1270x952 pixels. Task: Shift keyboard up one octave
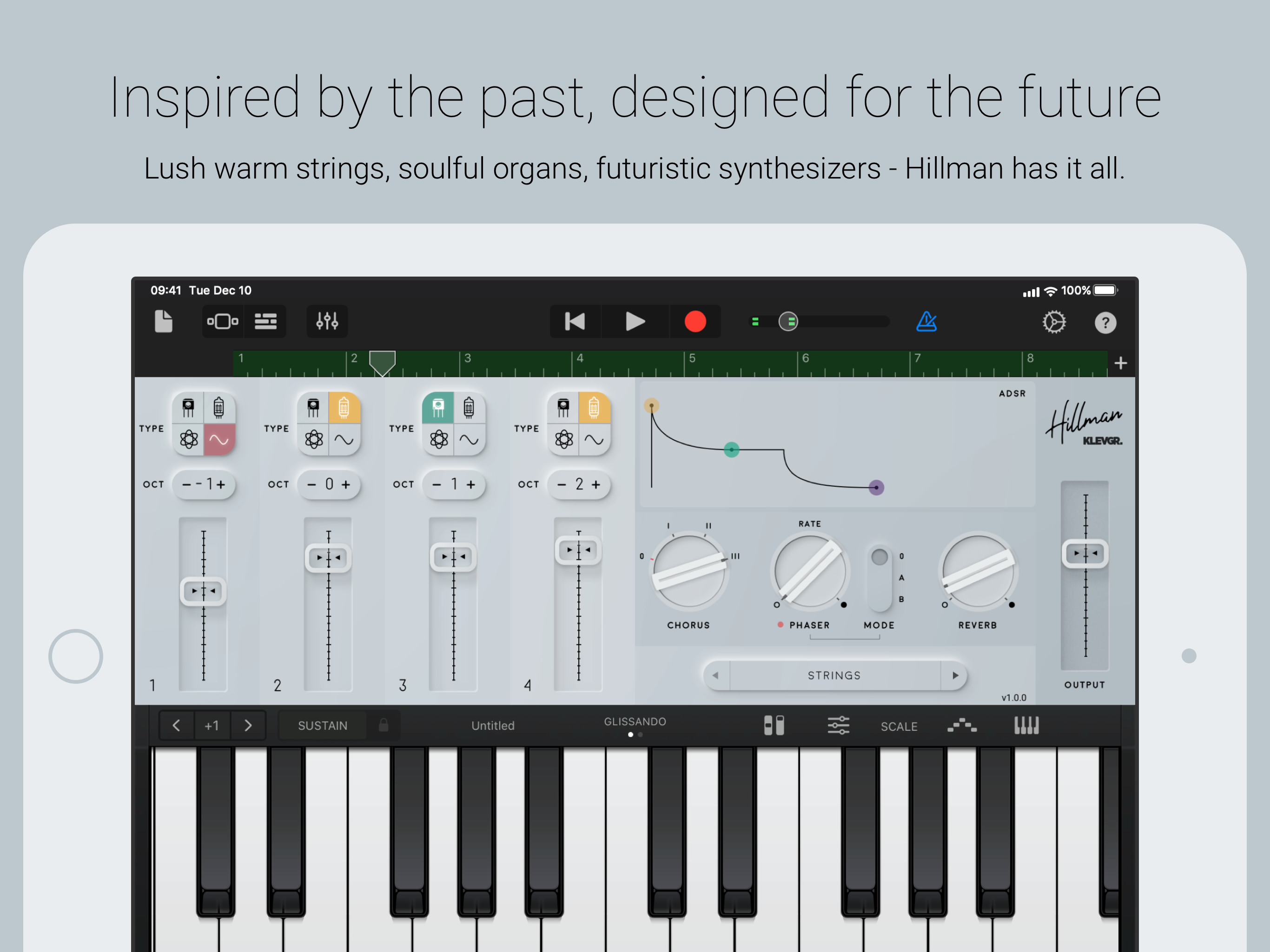pos(248,726)
